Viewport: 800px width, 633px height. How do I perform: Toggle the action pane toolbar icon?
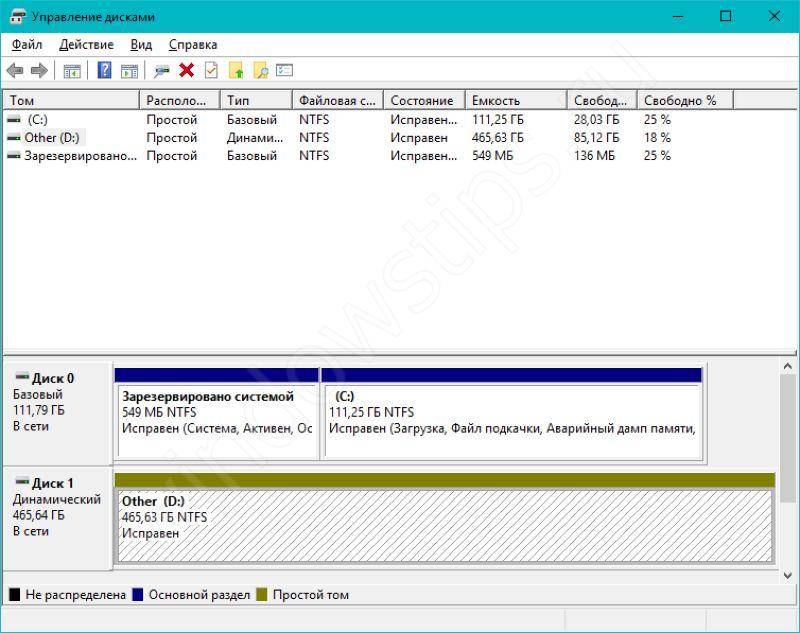[130, 71]
